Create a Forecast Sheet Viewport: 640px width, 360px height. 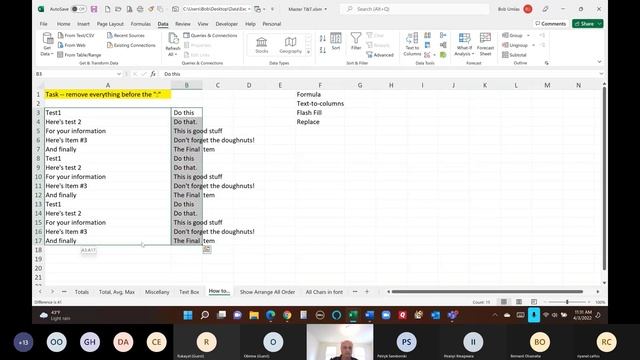[x=485, y=44]
